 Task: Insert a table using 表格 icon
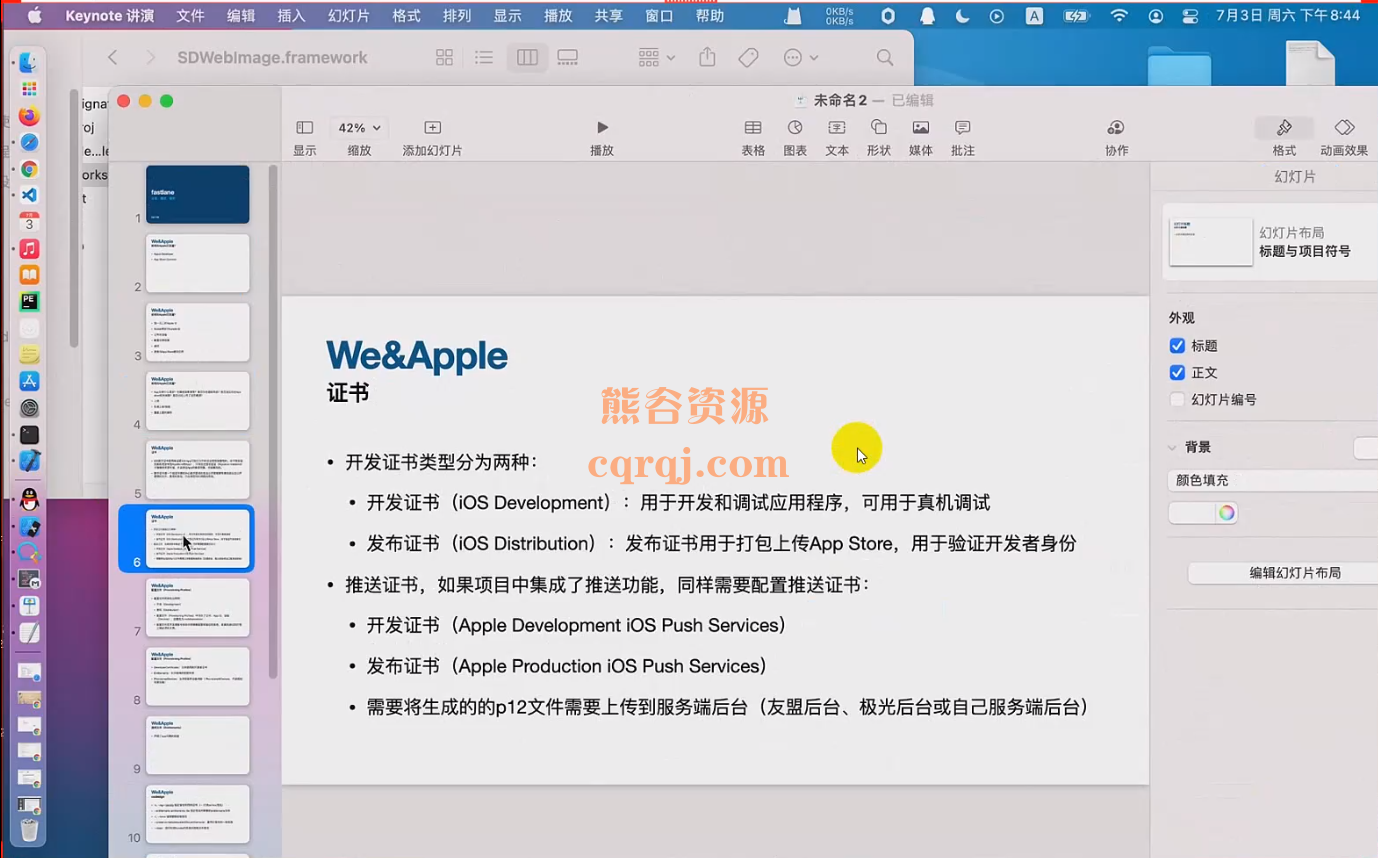[x=753, y=138]
